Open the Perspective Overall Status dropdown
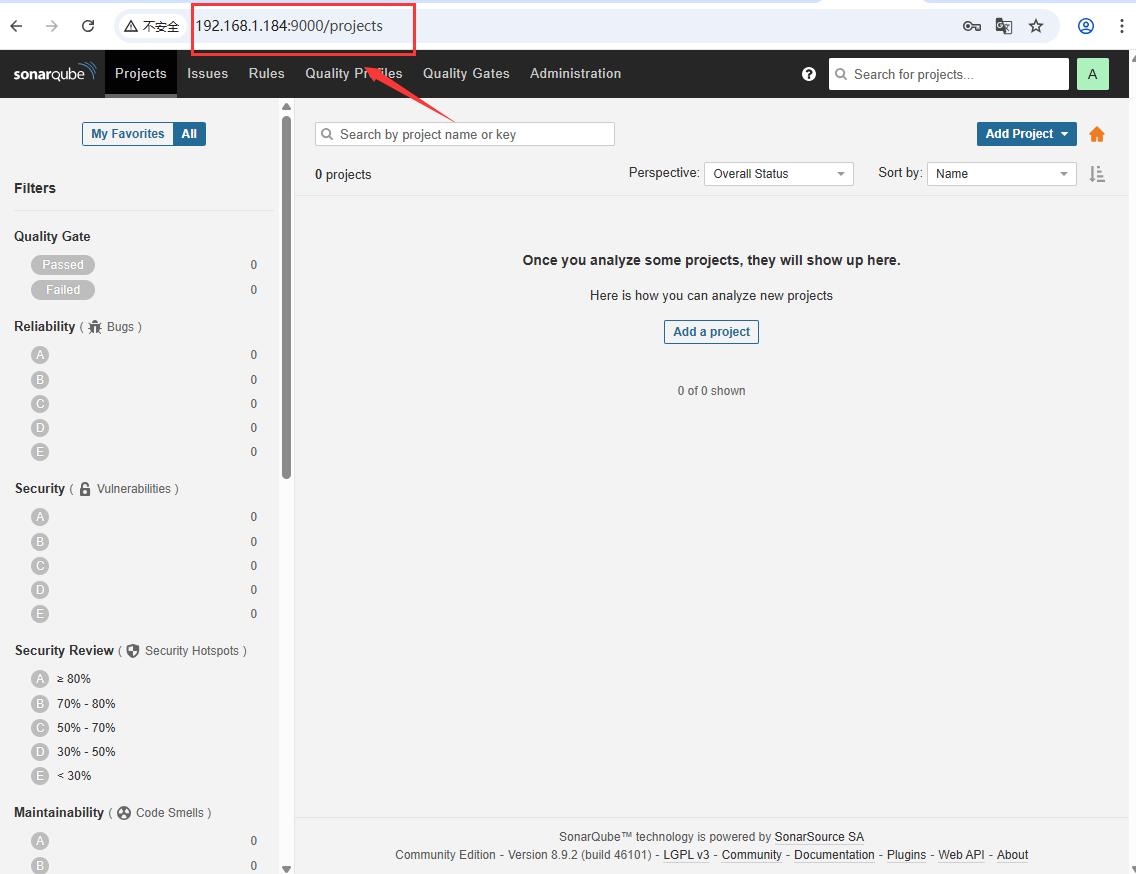Viewport: 1136px width, 874px height. pyautogui.click(x=778, y=173)
